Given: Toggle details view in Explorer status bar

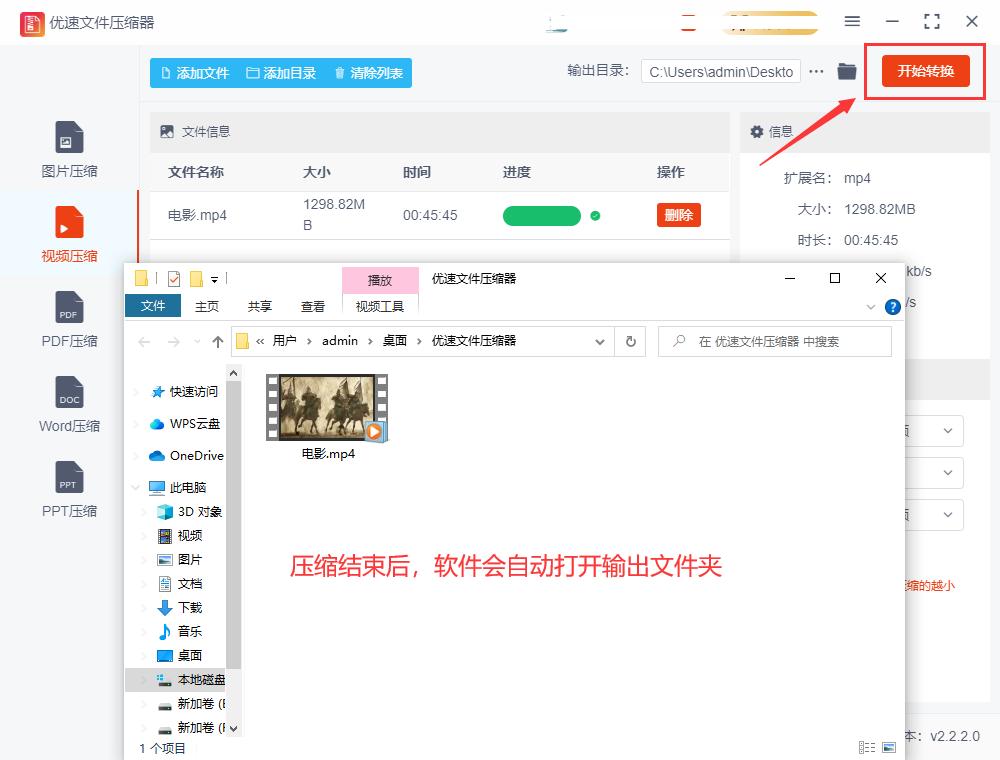Looking at the screenshot, I should pyautogui.click(x=865, y=747).
